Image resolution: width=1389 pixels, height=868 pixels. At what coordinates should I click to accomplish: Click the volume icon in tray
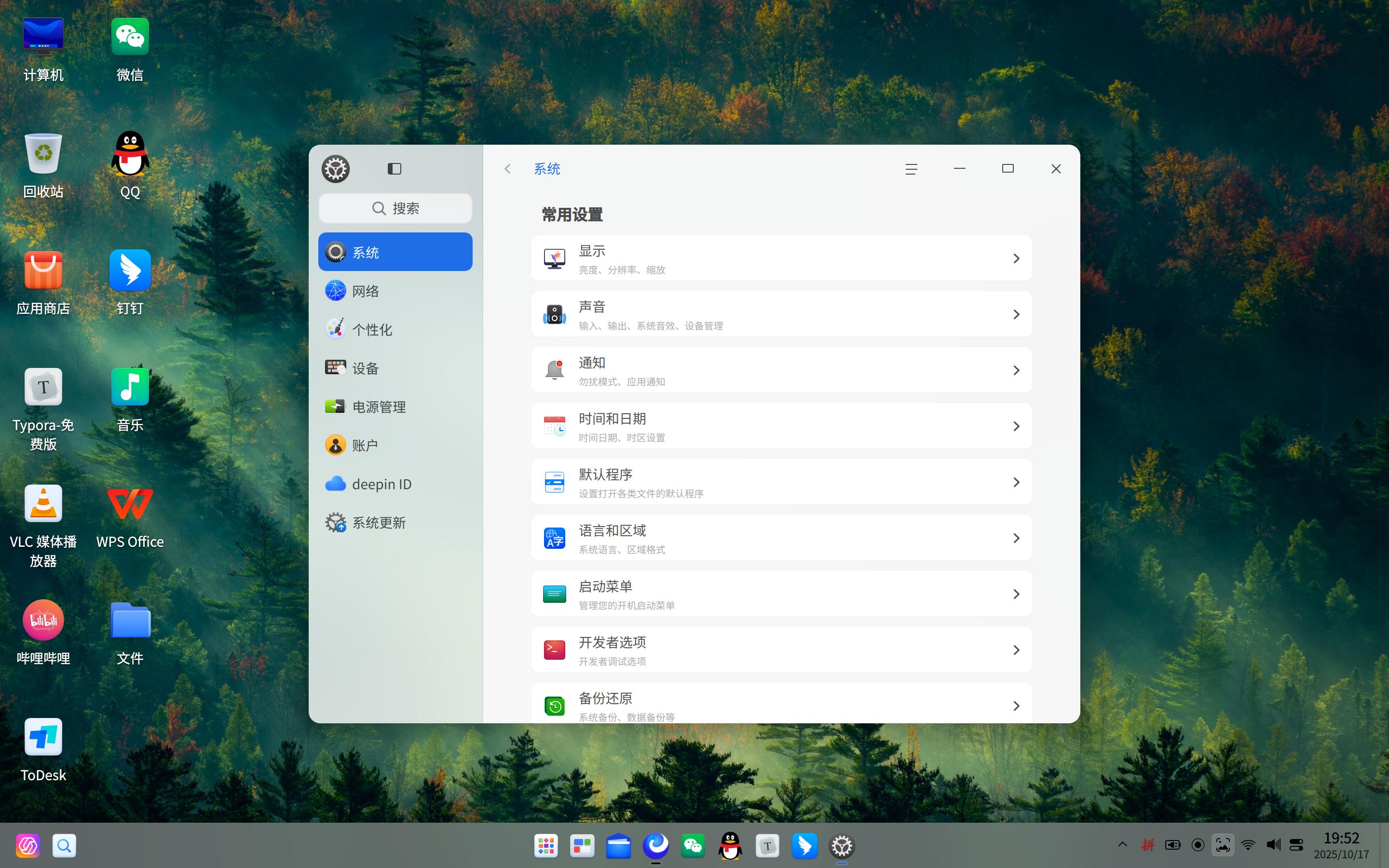point(1273,845)
